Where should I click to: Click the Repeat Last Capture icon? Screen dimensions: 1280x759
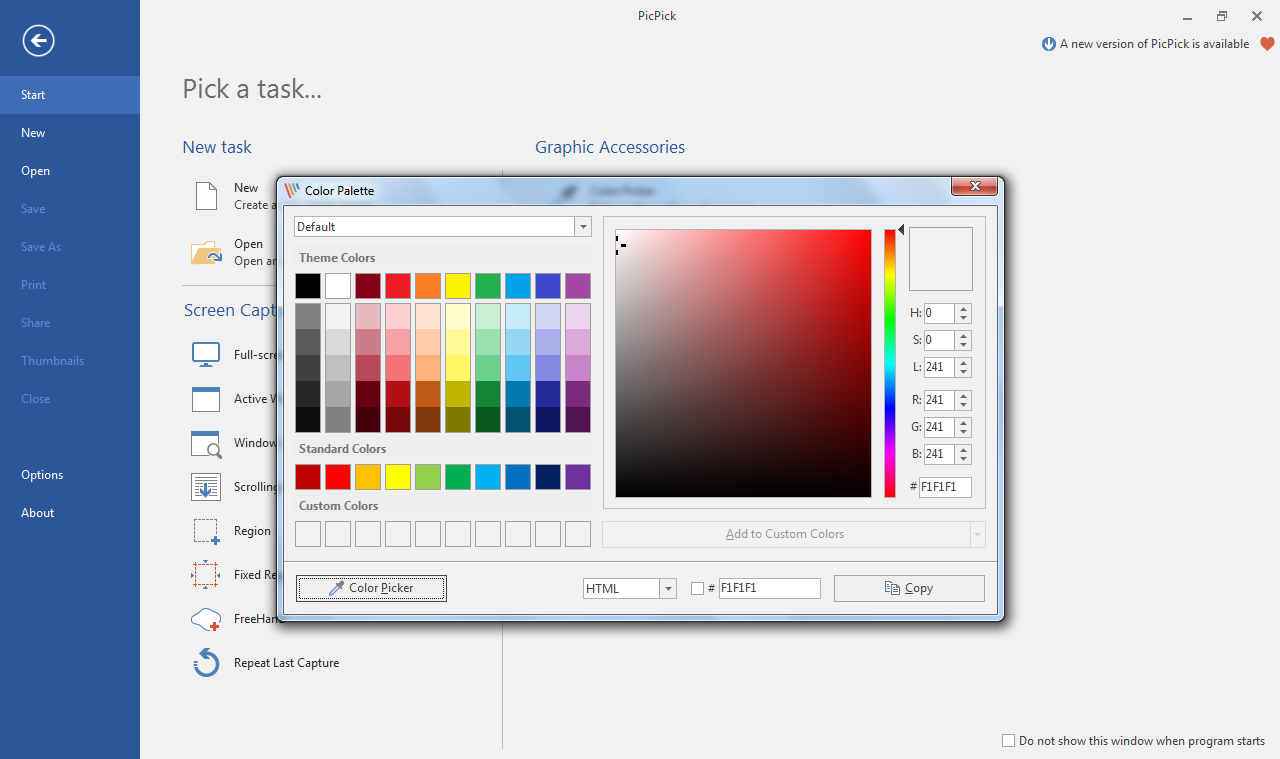(x=206, y=663)
